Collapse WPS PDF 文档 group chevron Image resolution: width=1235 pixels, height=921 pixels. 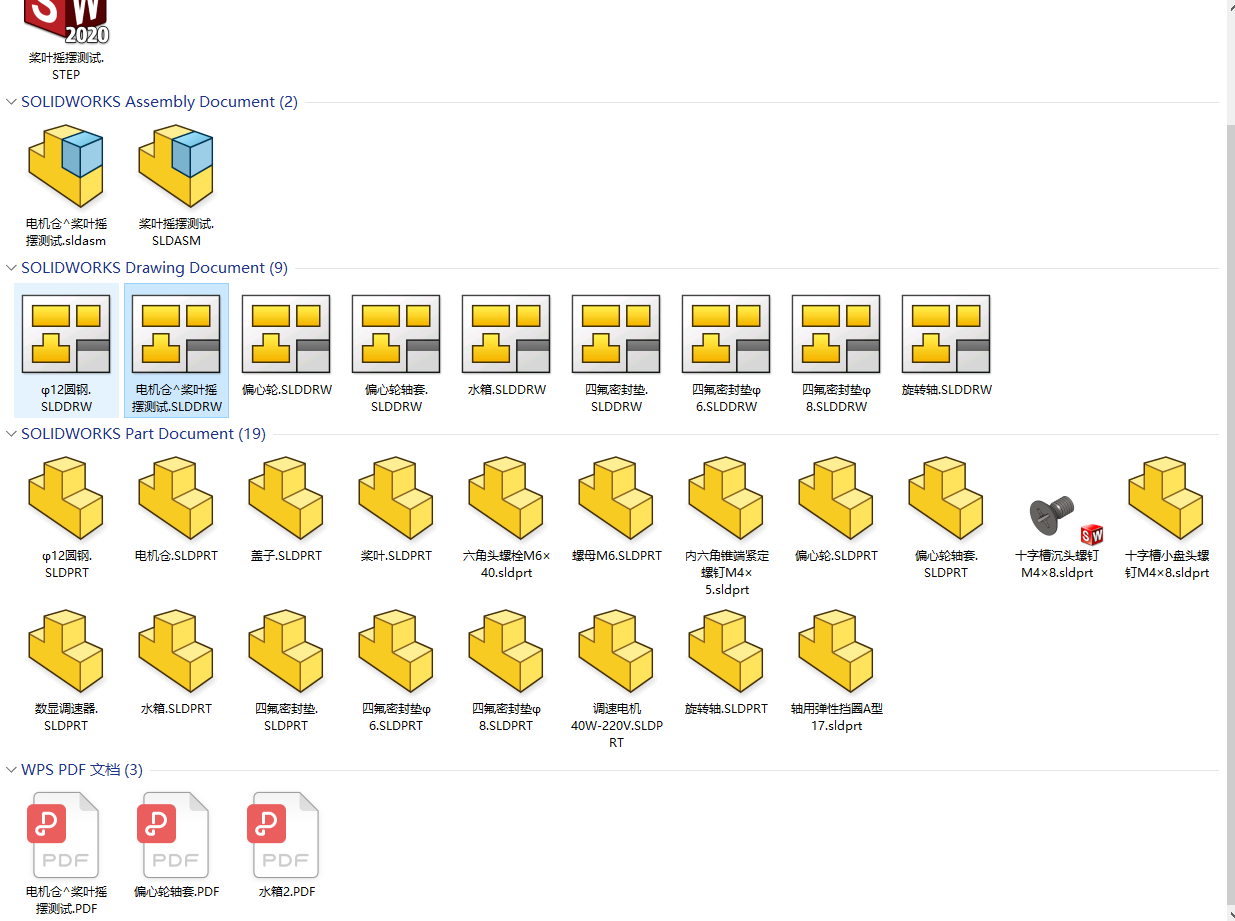11,770
